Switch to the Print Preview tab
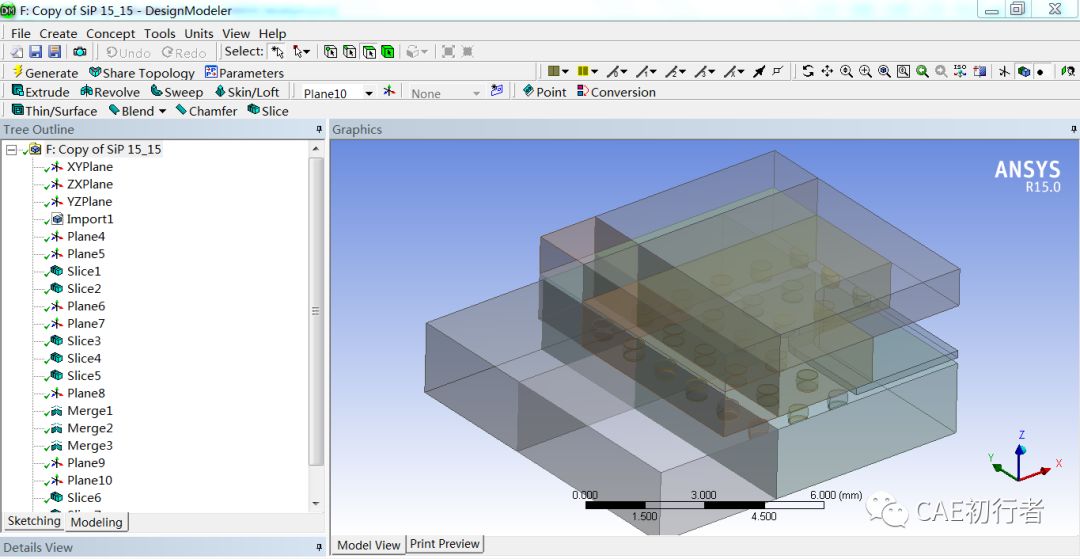The width and height of the screenshot is (1080, 559). [444, 544]
